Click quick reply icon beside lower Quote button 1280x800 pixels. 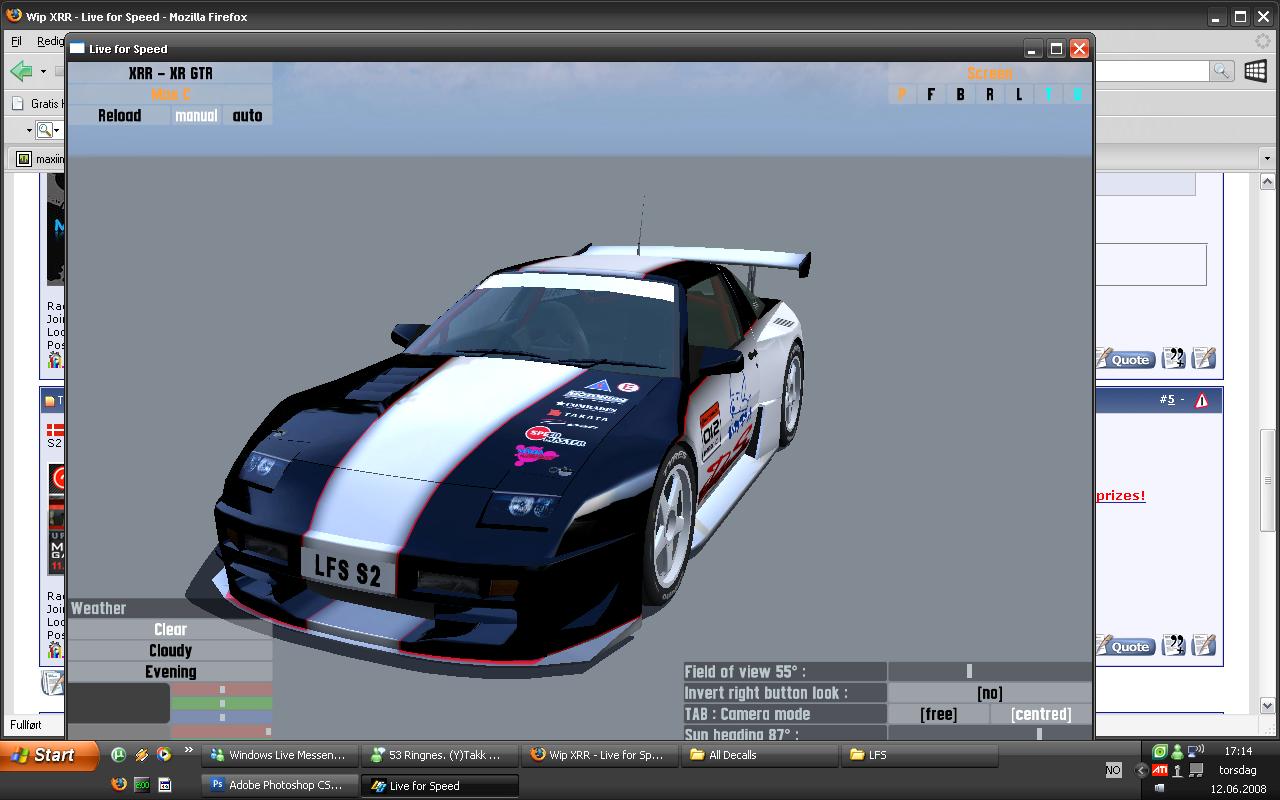pyautogui.click(x=1203, y=645)
